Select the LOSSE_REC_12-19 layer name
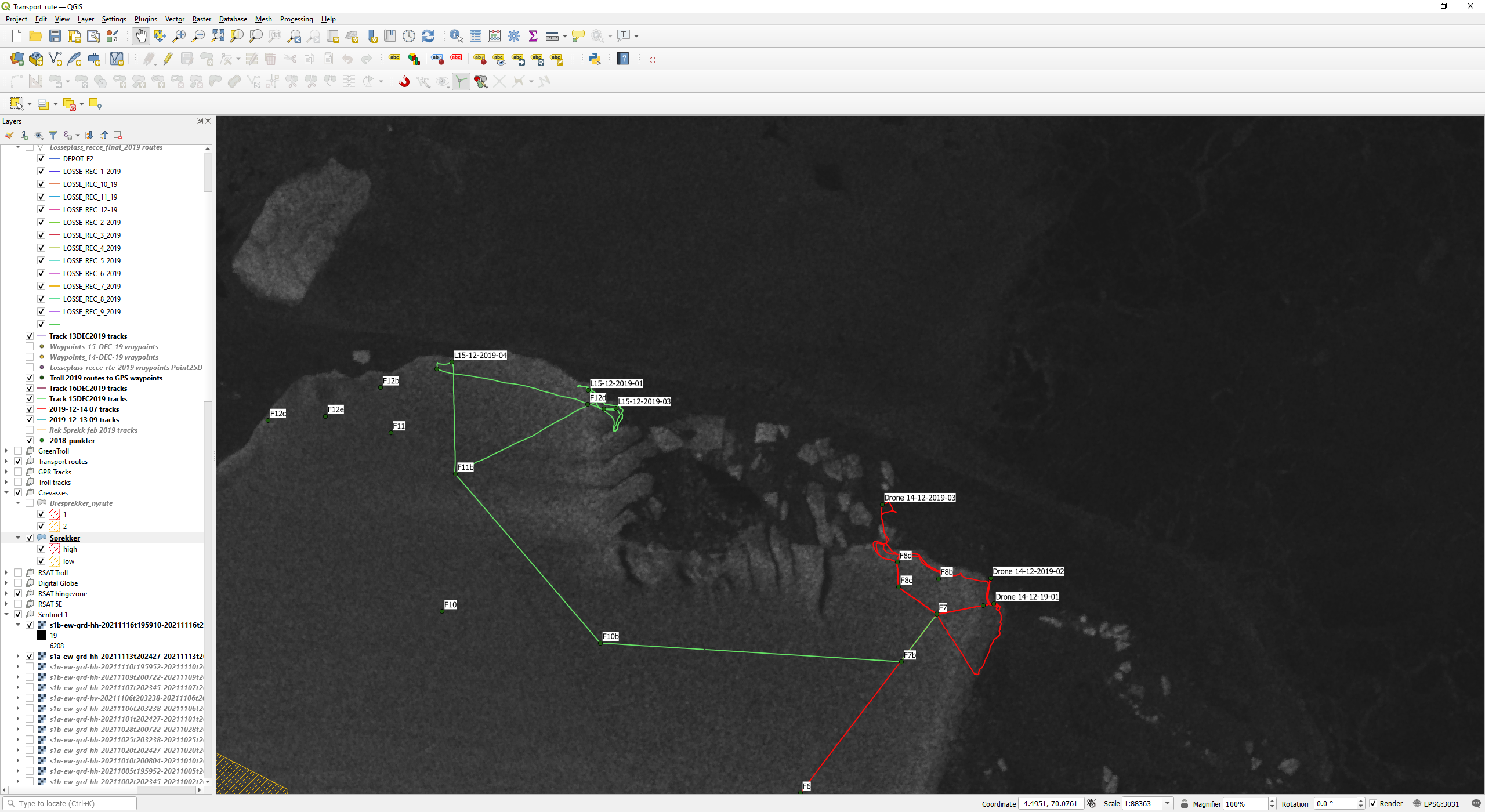The height and width of the screenshot is (812, 1485). click(x=90, y=209)
